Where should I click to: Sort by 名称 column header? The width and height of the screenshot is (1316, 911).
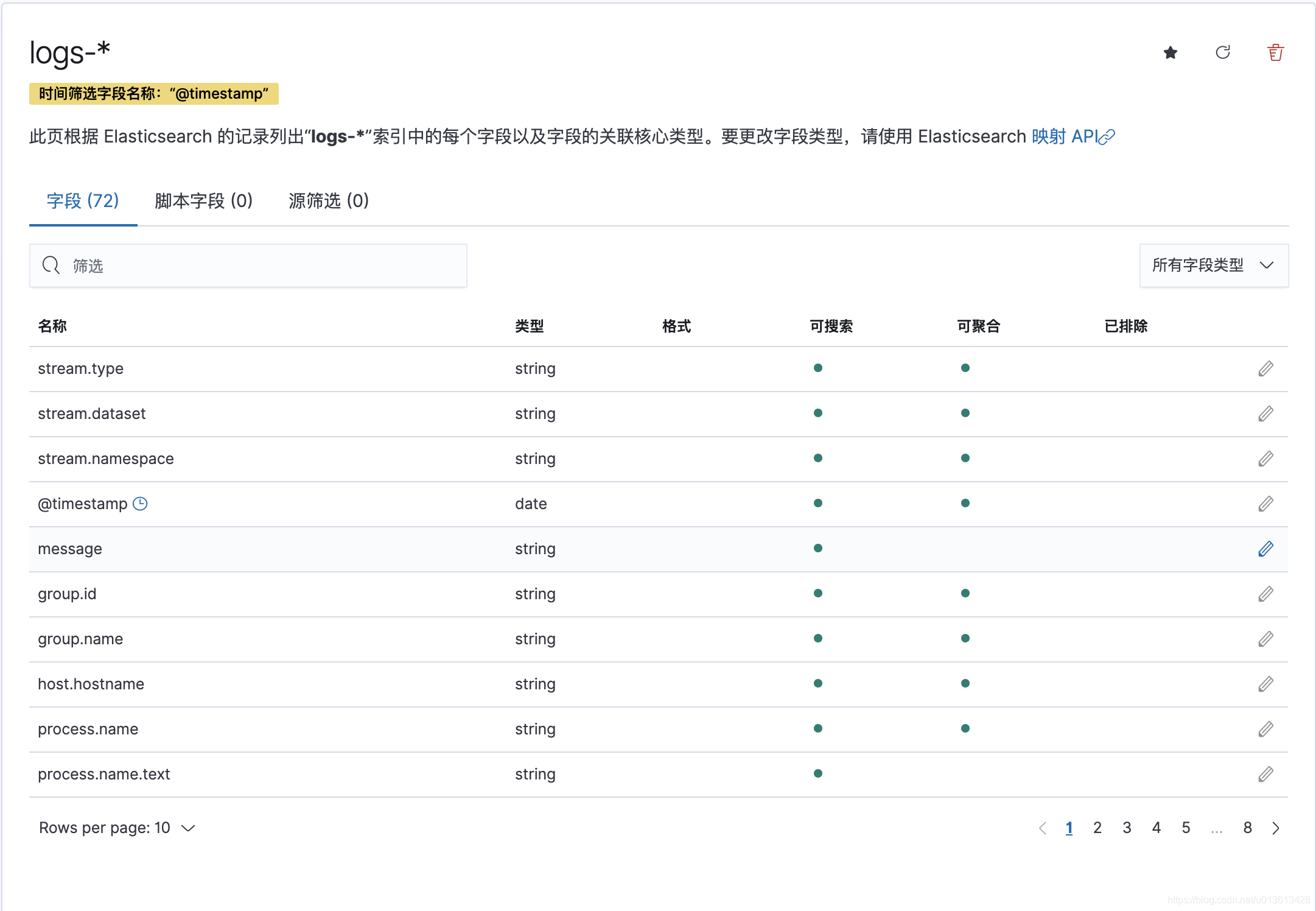click(52, 326)
